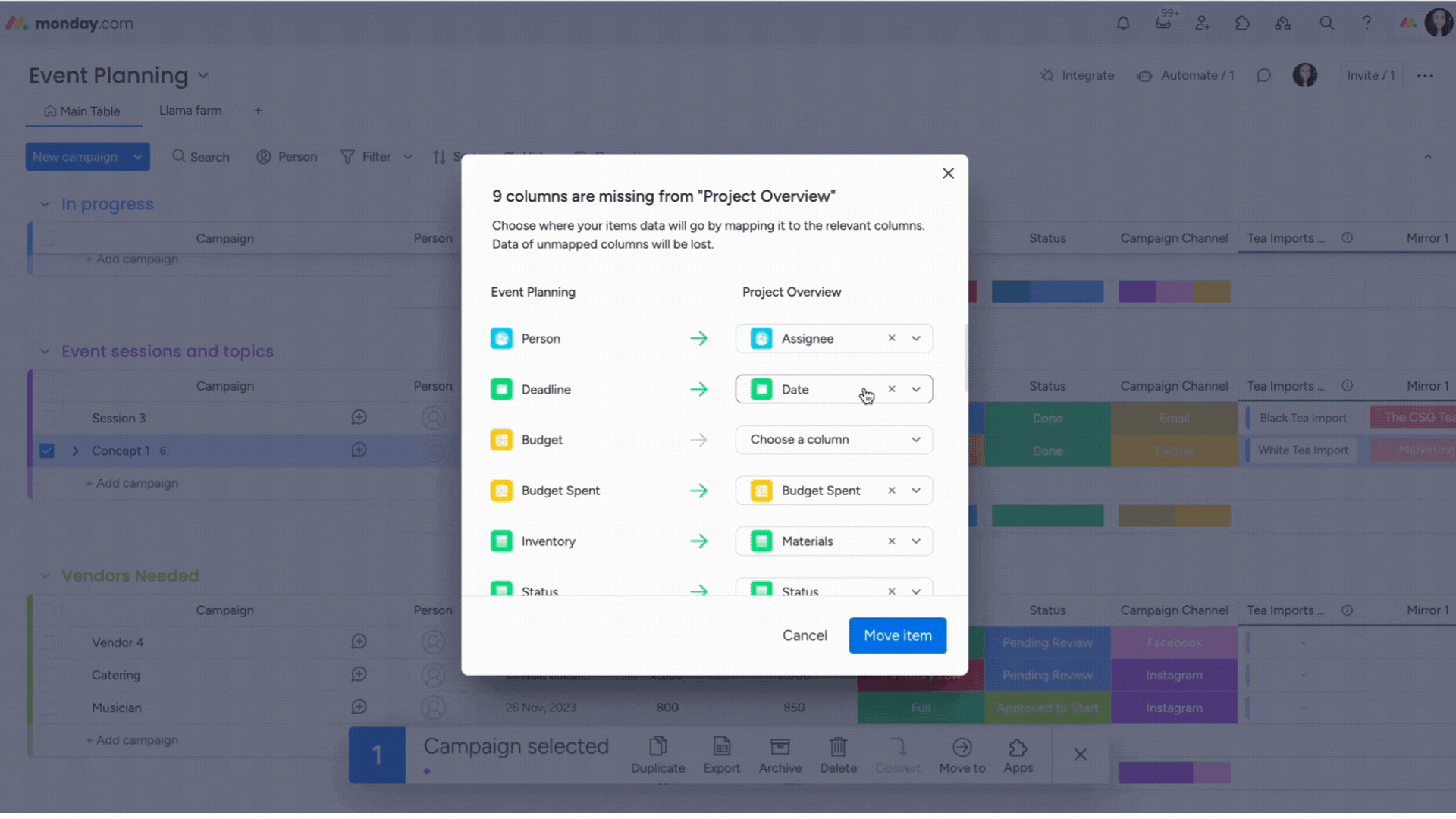
Task: Click Delete trash icon in selection bar
Action: pos(838,755)
